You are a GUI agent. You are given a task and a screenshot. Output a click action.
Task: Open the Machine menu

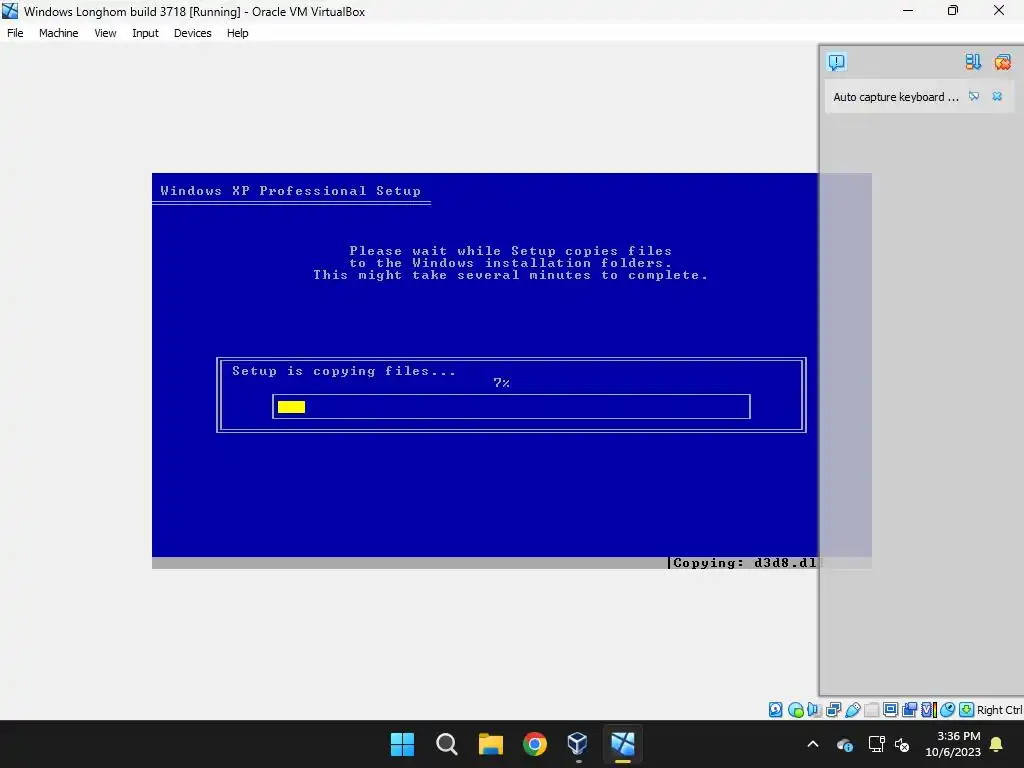coord(59,33)
